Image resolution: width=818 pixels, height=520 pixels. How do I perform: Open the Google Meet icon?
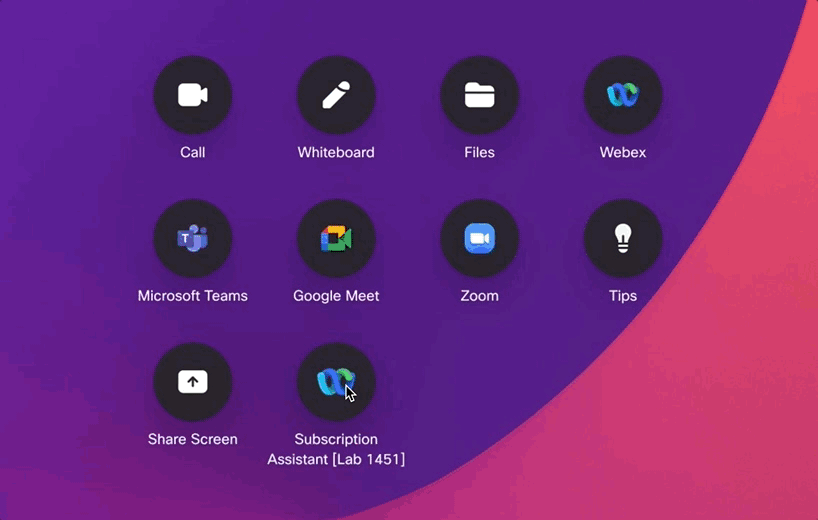336,238
